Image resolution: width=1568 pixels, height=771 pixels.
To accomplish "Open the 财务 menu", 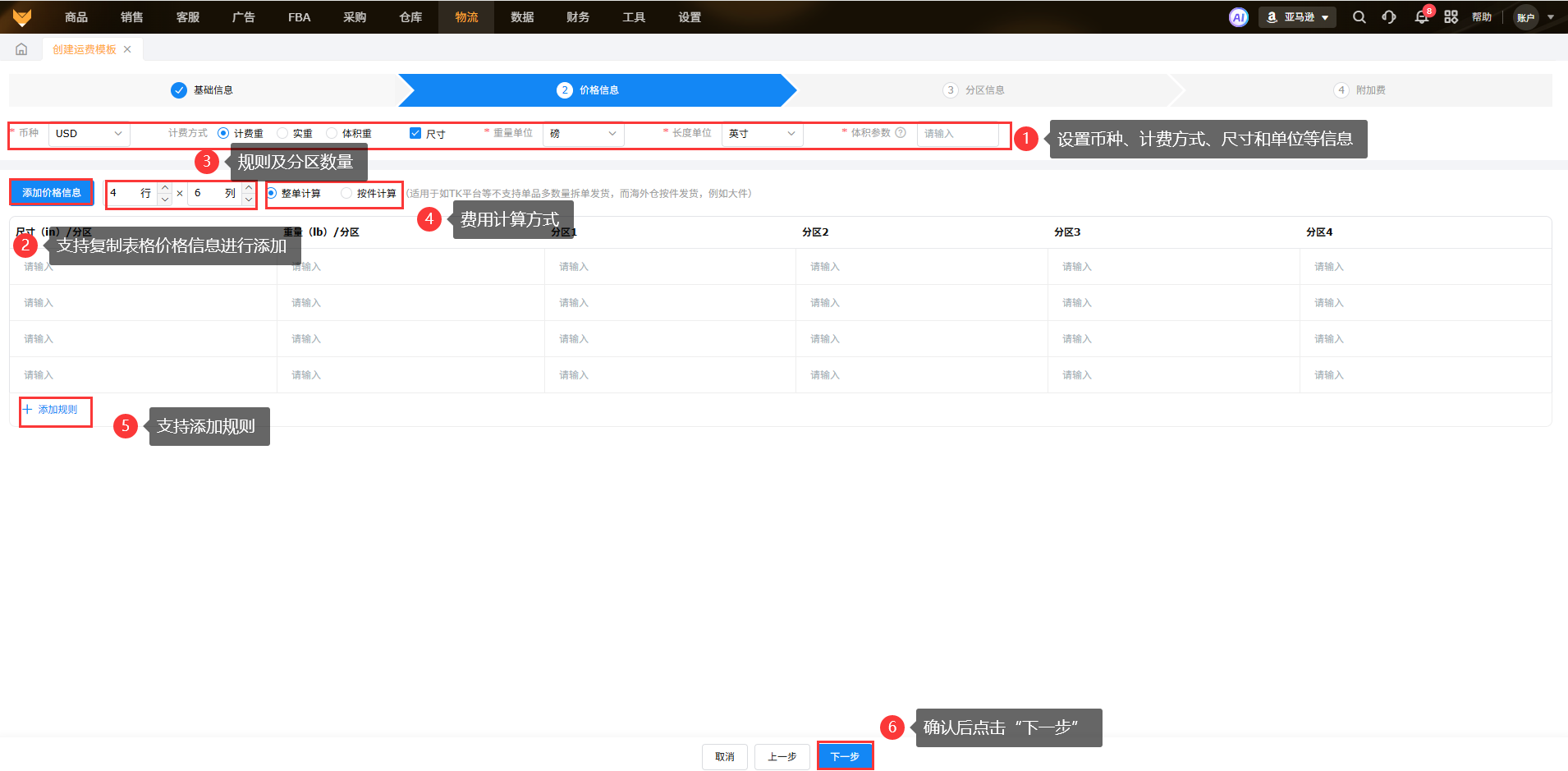I will 578,17.
